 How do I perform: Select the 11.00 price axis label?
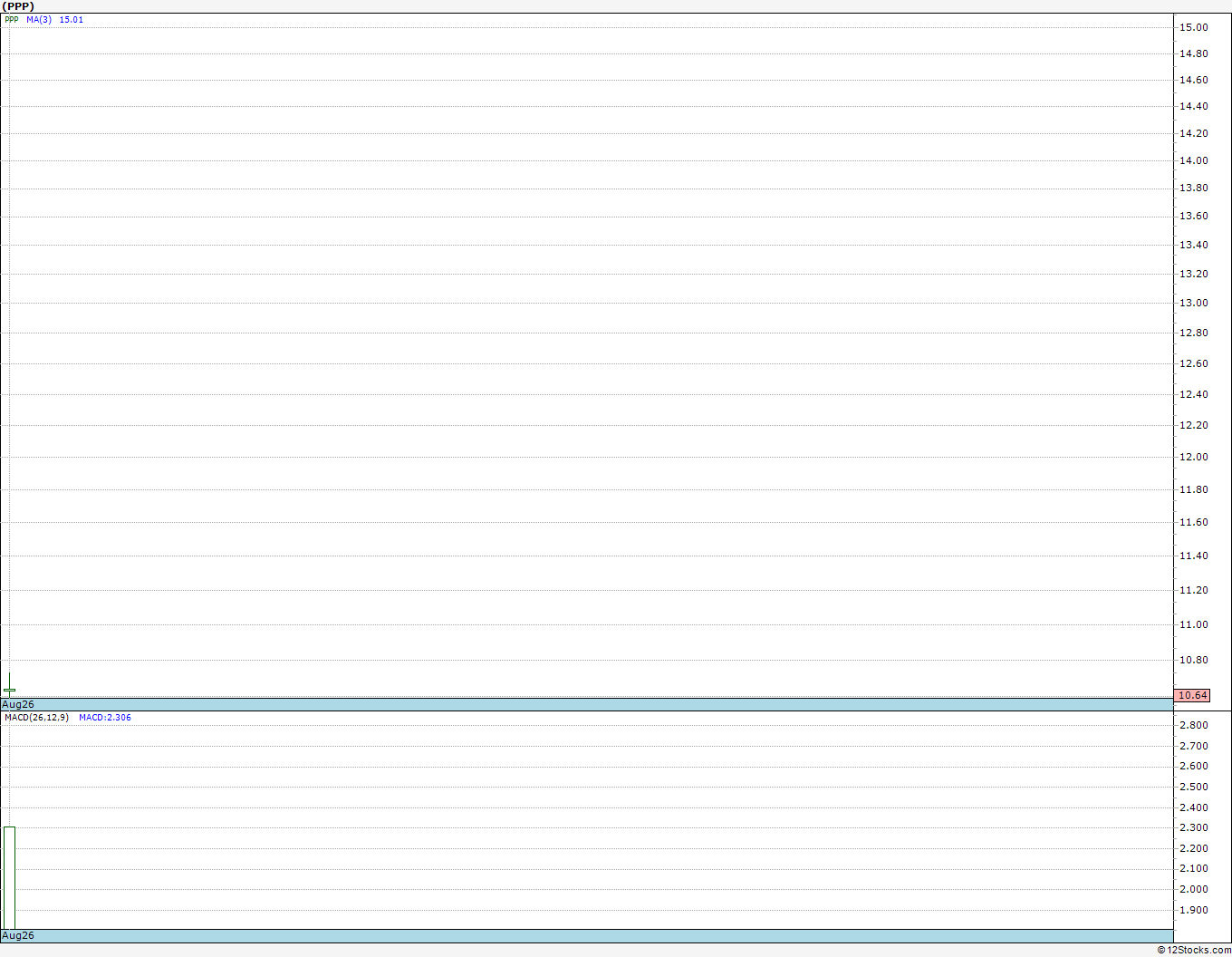[1193, 624]
